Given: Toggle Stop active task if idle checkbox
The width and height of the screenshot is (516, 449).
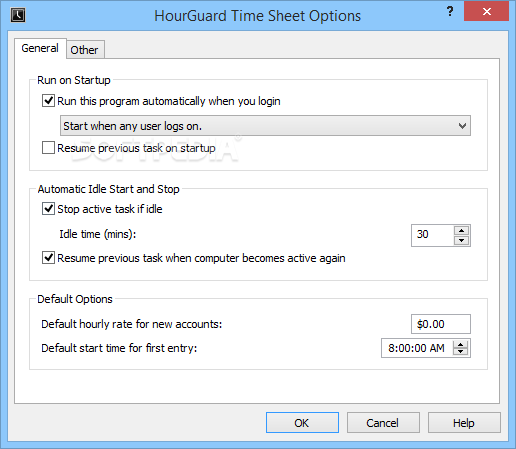Looking at the screenshot, I should pos(48,209).
